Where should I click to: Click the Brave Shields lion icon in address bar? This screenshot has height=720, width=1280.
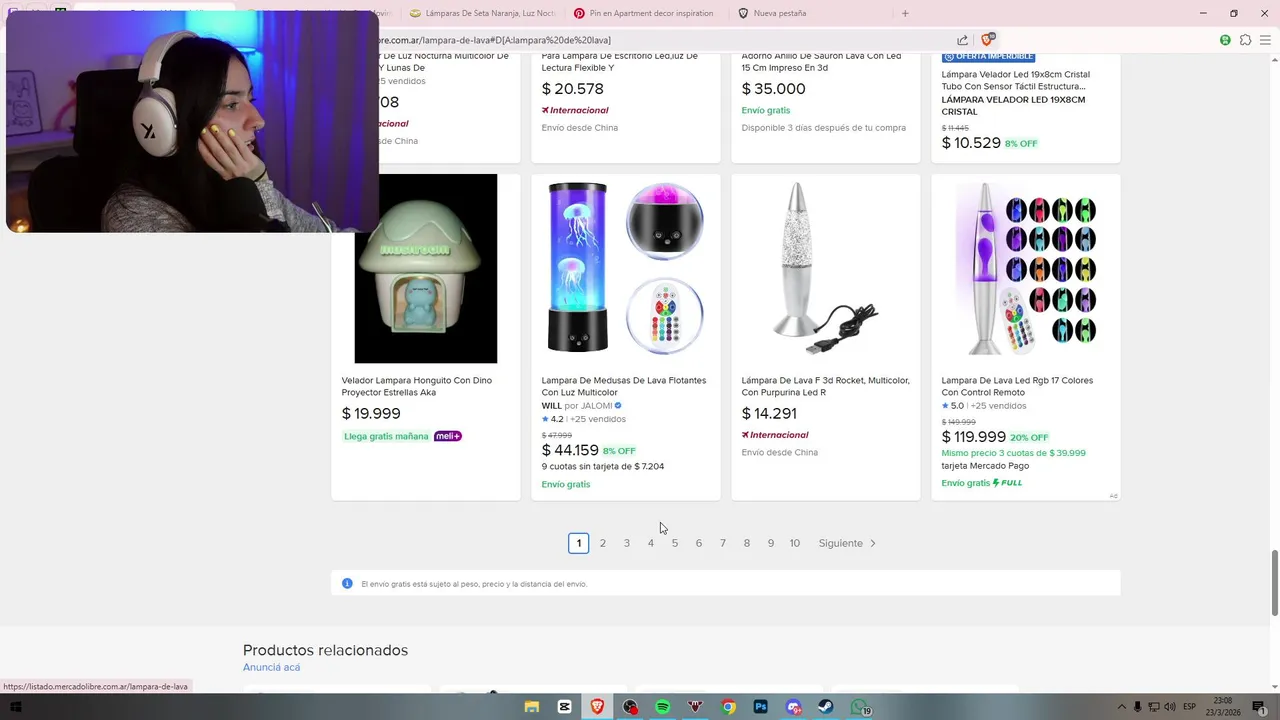coord(987,40)
